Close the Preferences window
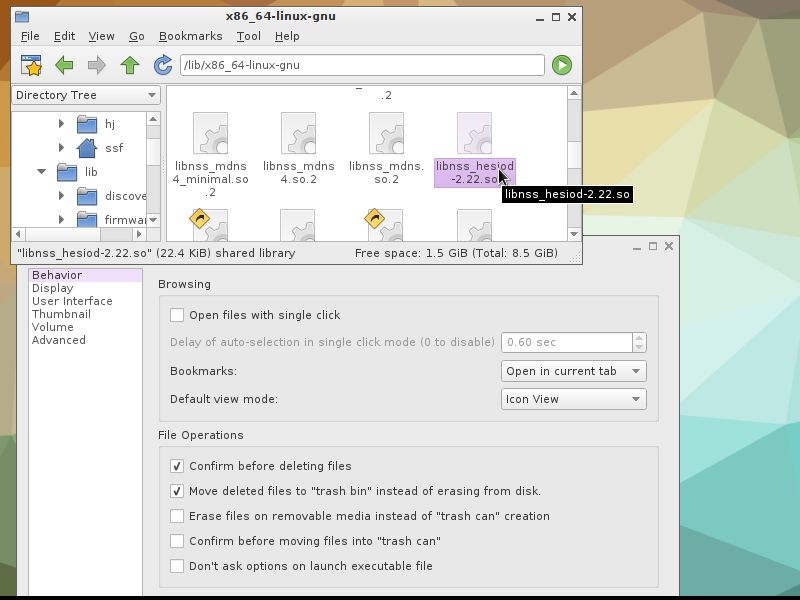The width and height of the screenshot is (800, 600). coord(669,246)
